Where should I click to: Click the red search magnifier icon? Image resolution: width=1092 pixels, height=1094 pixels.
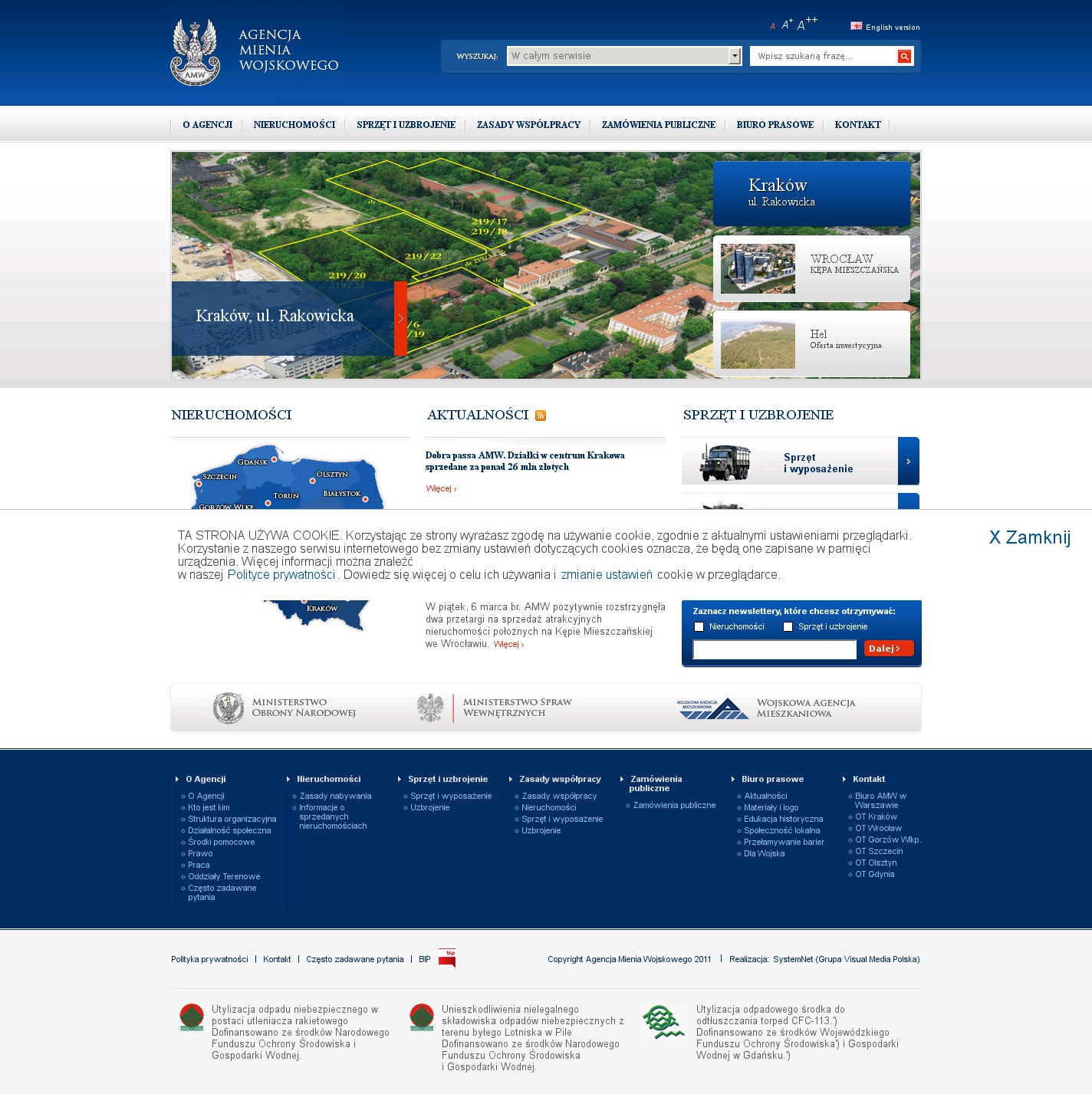(x=905, y=56)
